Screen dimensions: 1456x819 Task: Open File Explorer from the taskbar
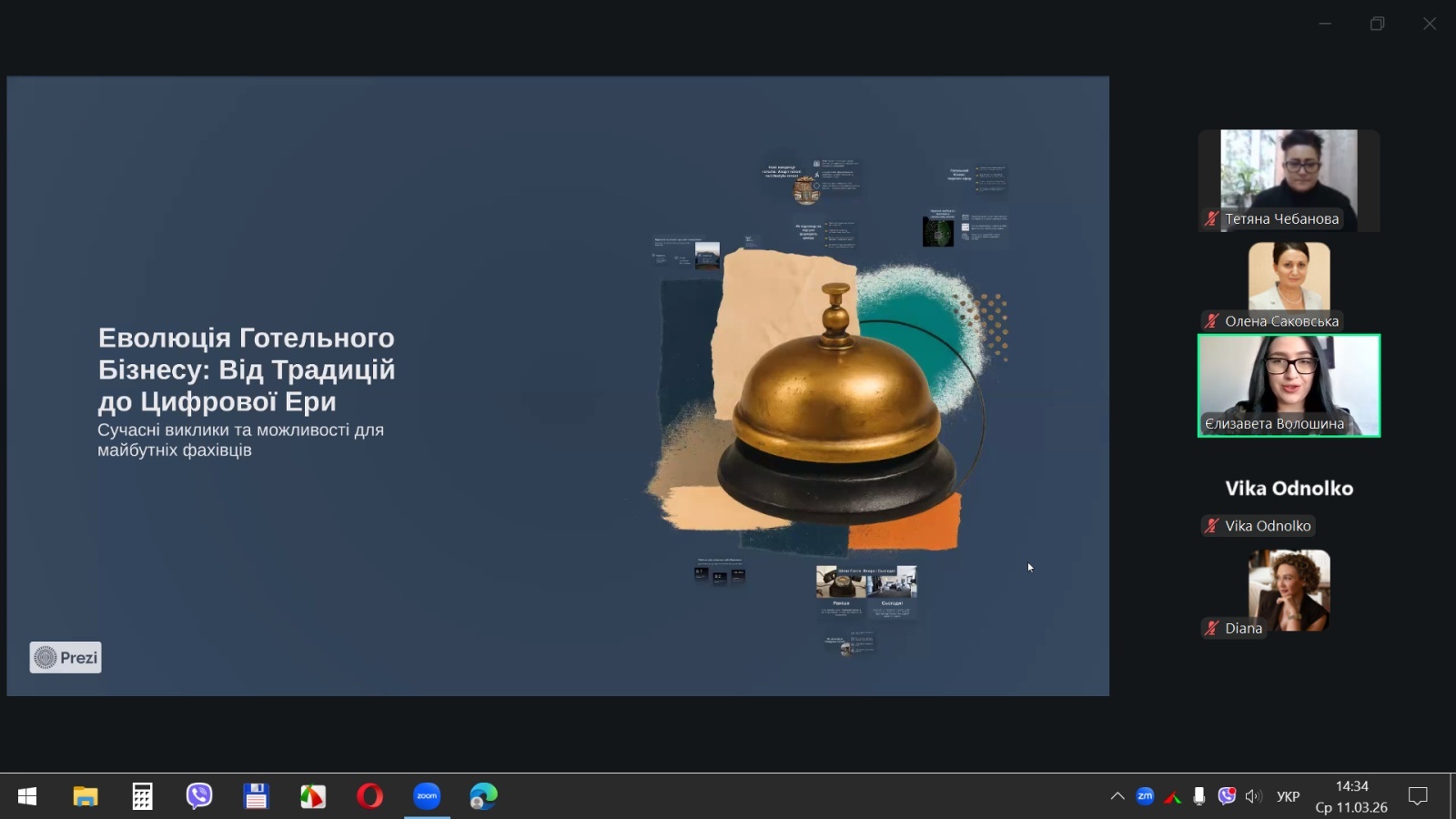85,796
